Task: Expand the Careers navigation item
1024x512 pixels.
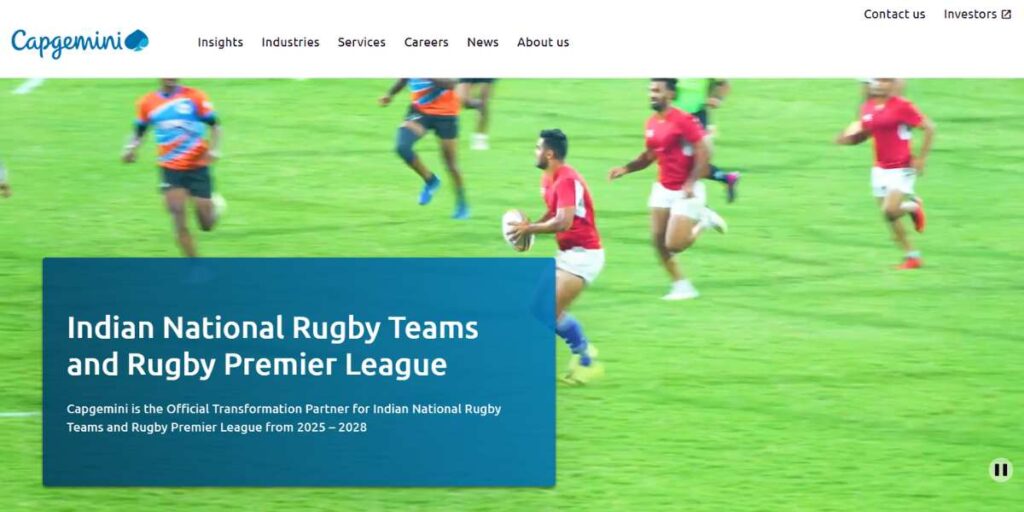Action: (426, 42)
